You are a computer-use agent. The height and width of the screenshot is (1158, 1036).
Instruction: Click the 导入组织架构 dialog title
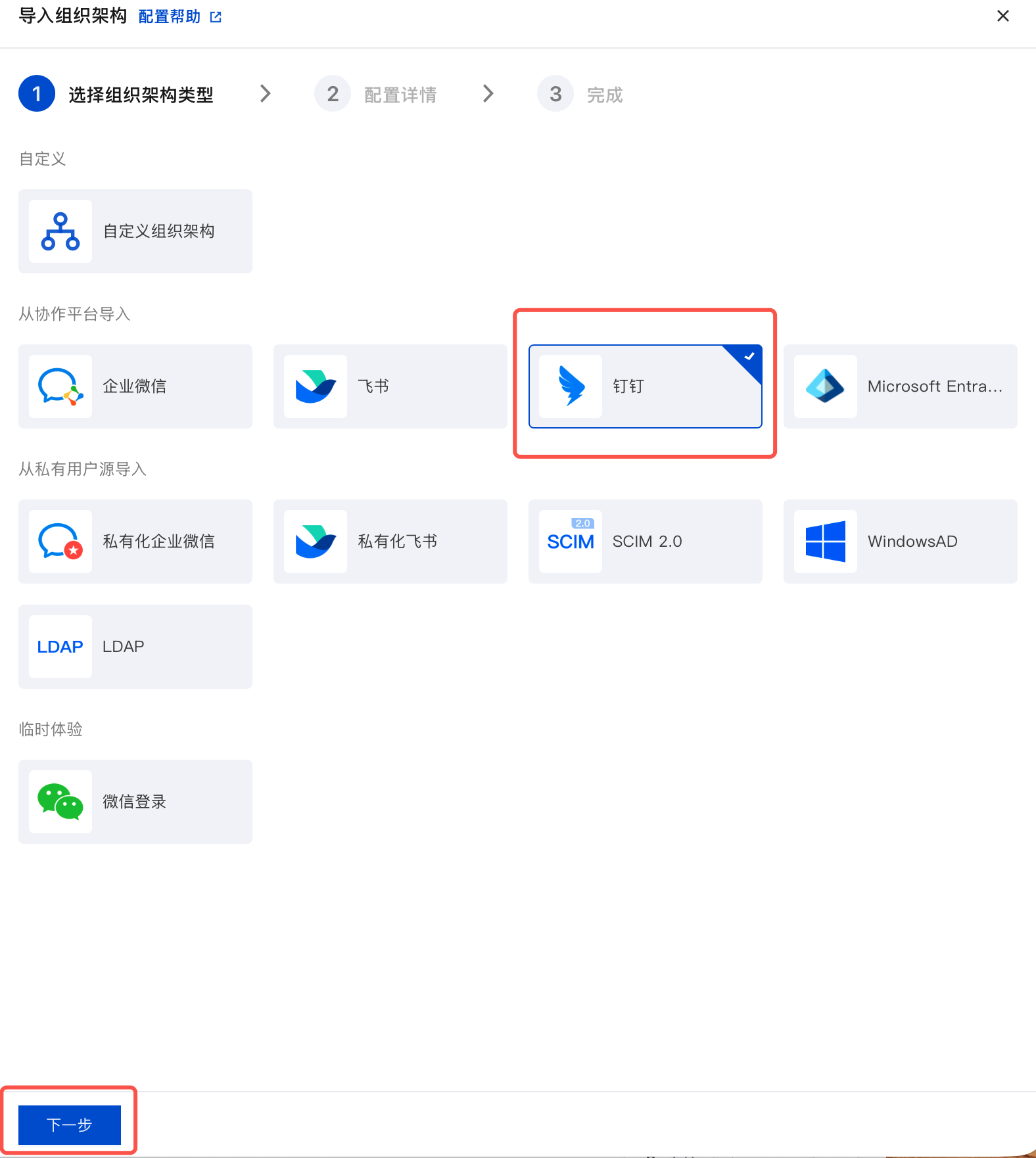[73, 16]
